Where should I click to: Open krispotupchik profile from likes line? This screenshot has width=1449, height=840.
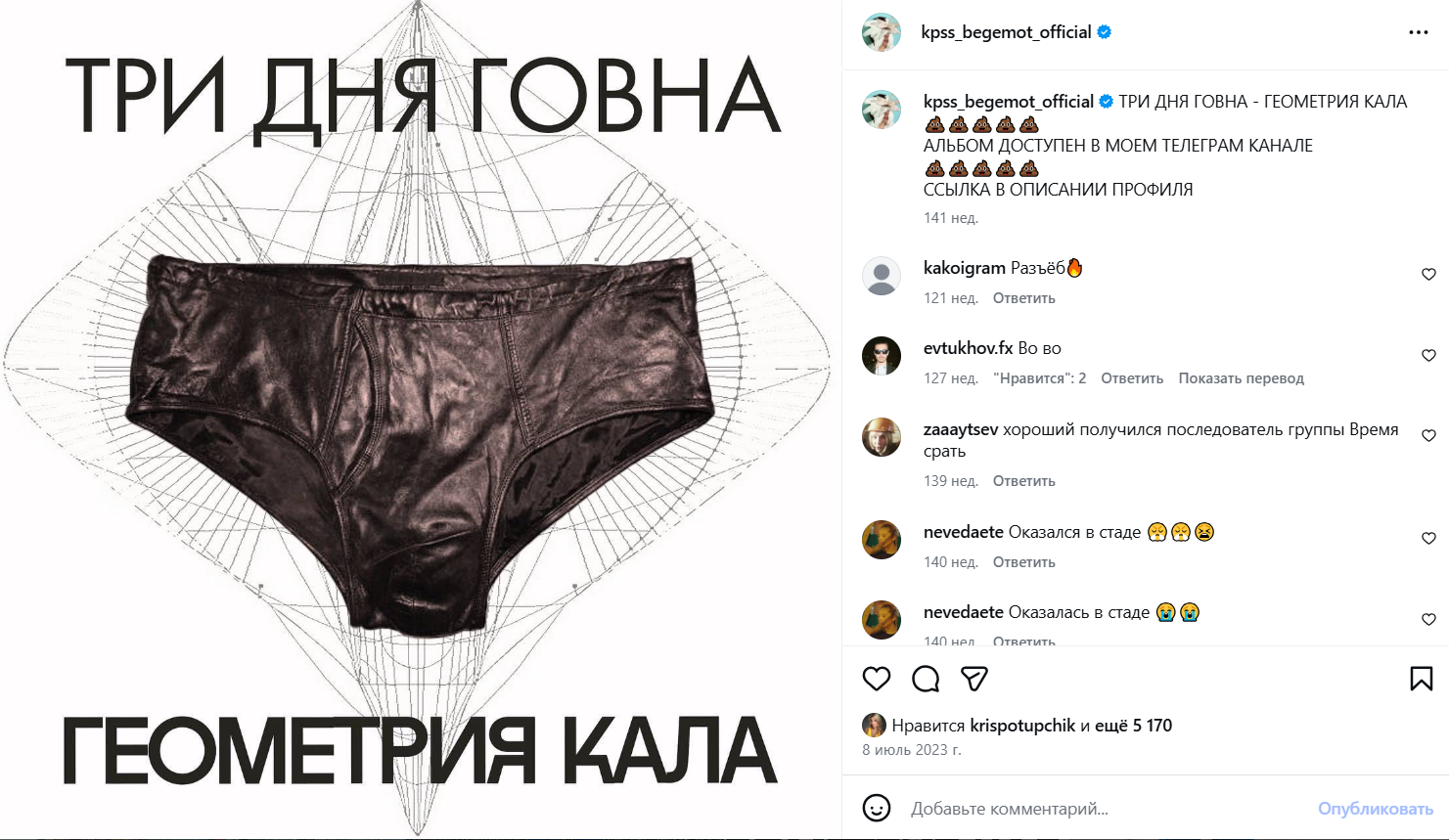point(1022,726)
